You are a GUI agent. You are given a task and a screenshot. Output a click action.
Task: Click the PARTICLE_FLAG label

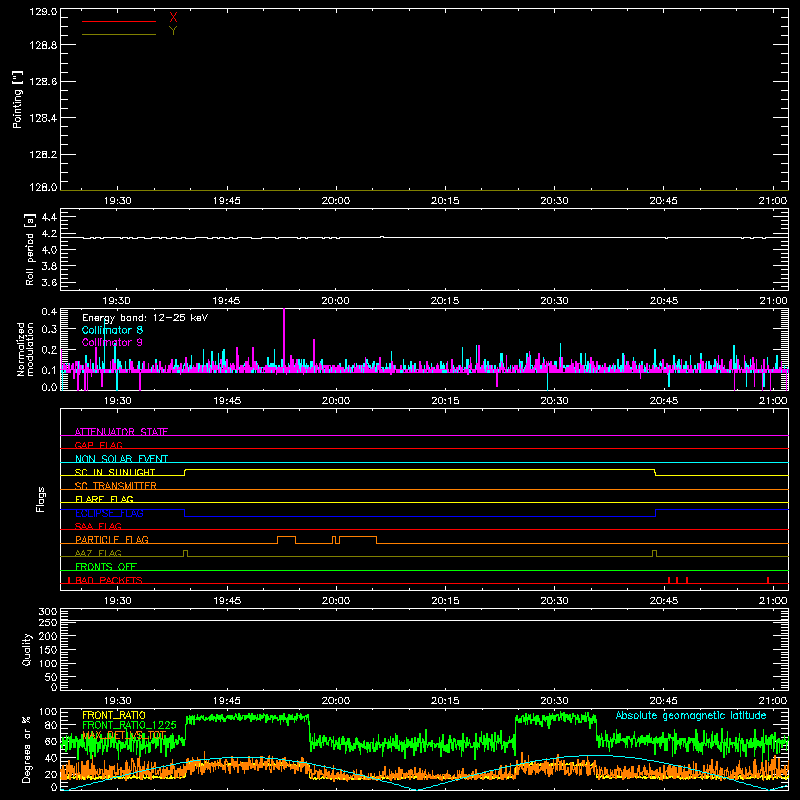coord(112,539)
